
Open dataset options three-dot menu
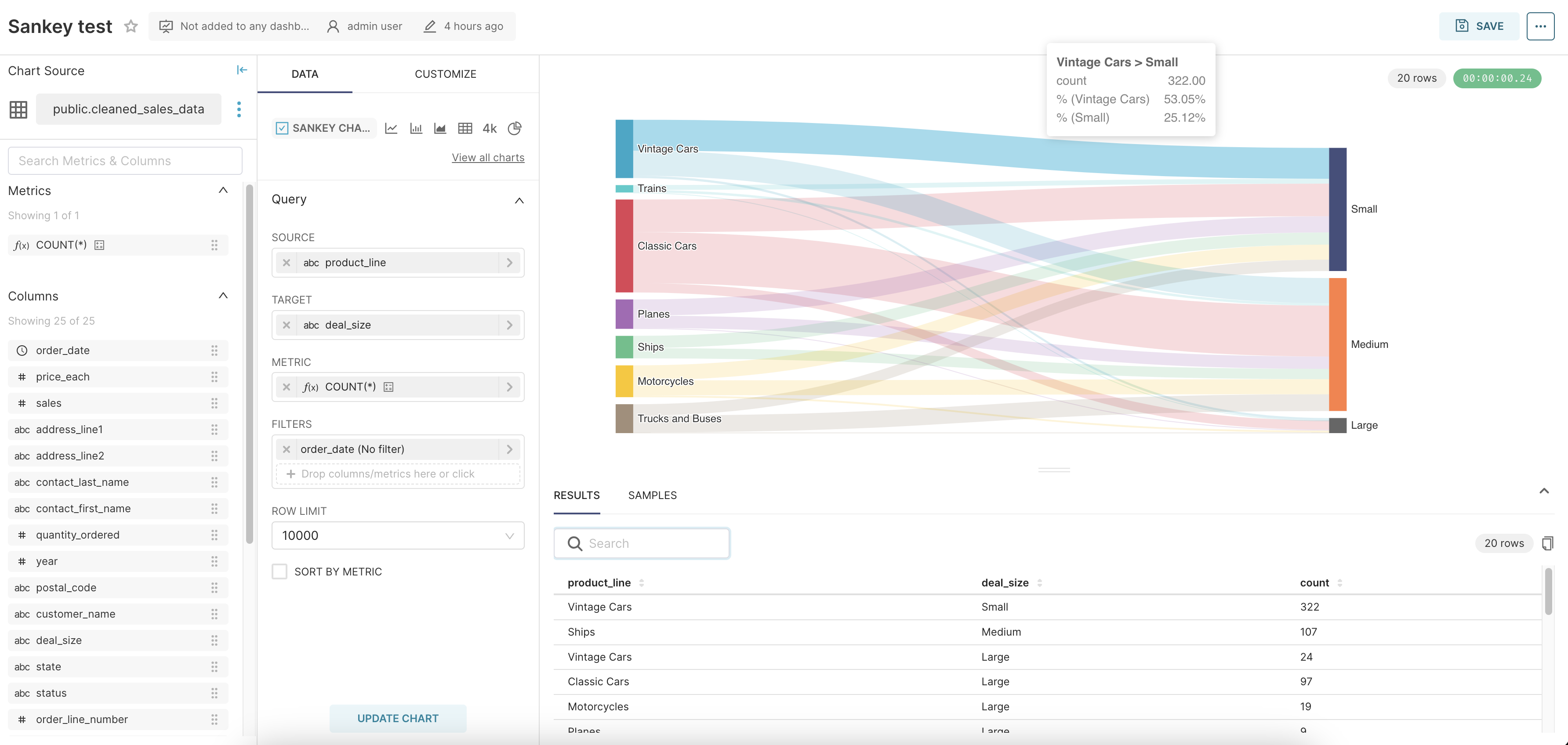(x=239, y=109)
